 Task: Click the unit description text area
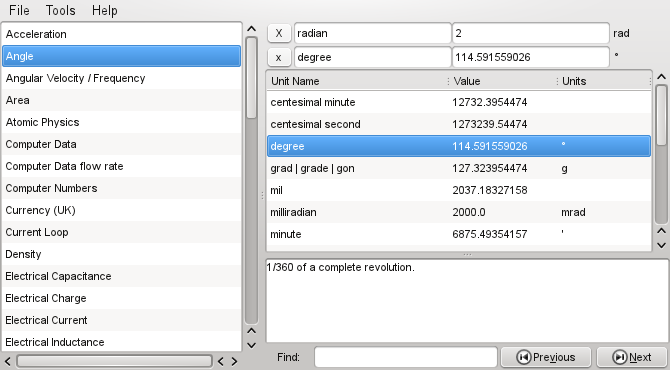coord(467,300)
